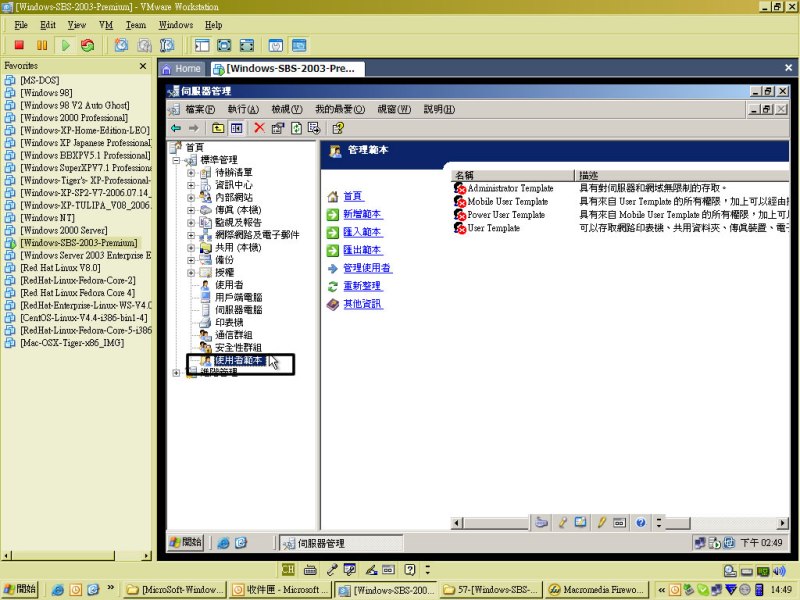Expand the 共用 (本機) tree node

[x=191, y=247]
